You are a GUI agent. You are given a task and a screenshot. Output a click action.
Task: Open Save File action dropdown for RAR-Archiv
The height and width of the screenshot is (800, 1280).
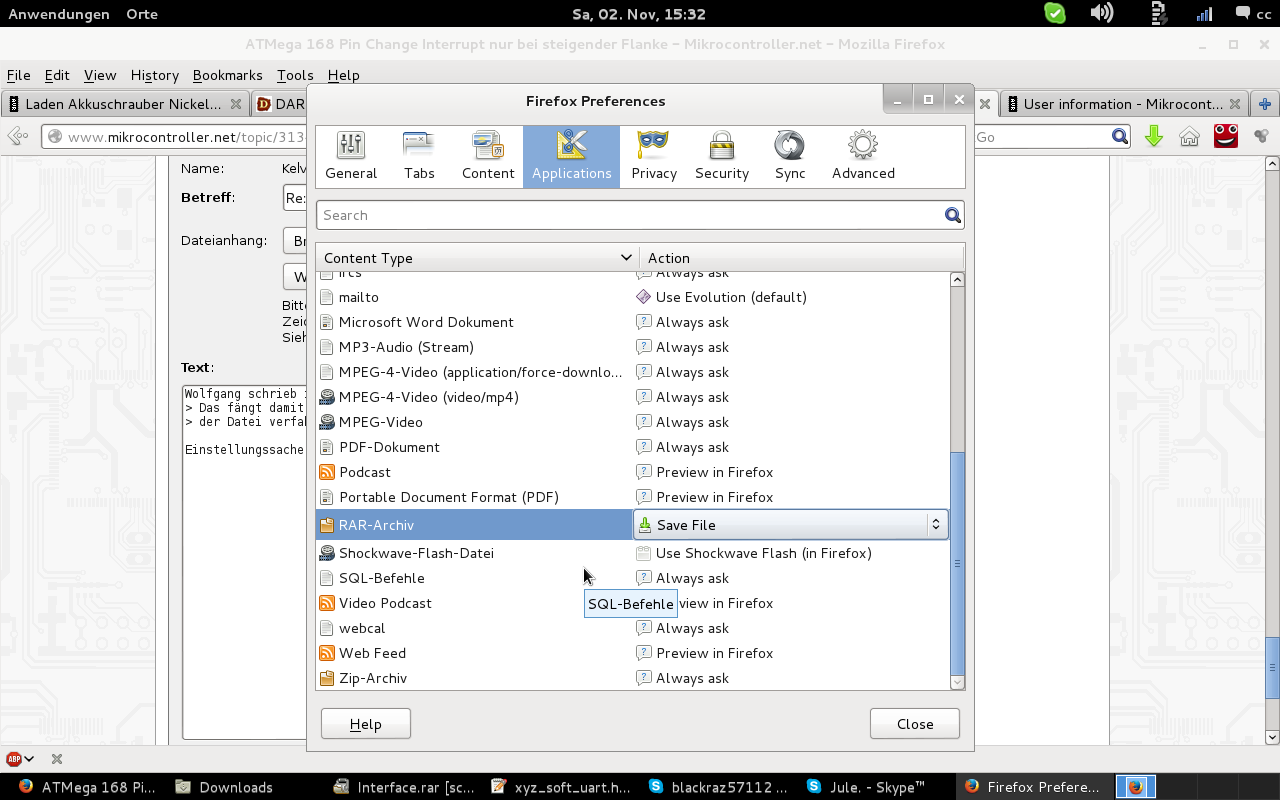tap(790, 525)
